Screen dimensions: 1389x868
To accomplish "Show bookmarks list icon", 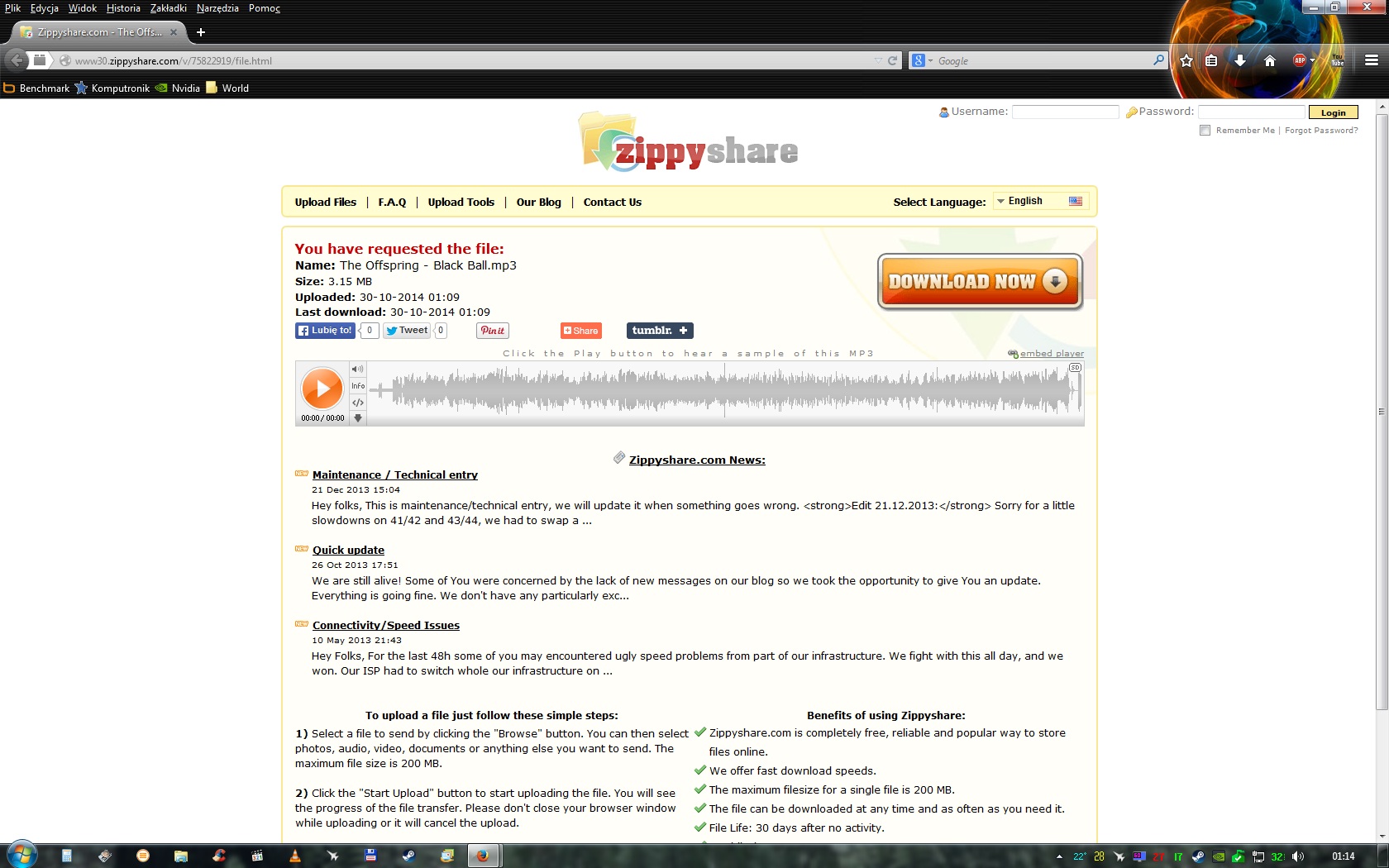I will 1211,60.
